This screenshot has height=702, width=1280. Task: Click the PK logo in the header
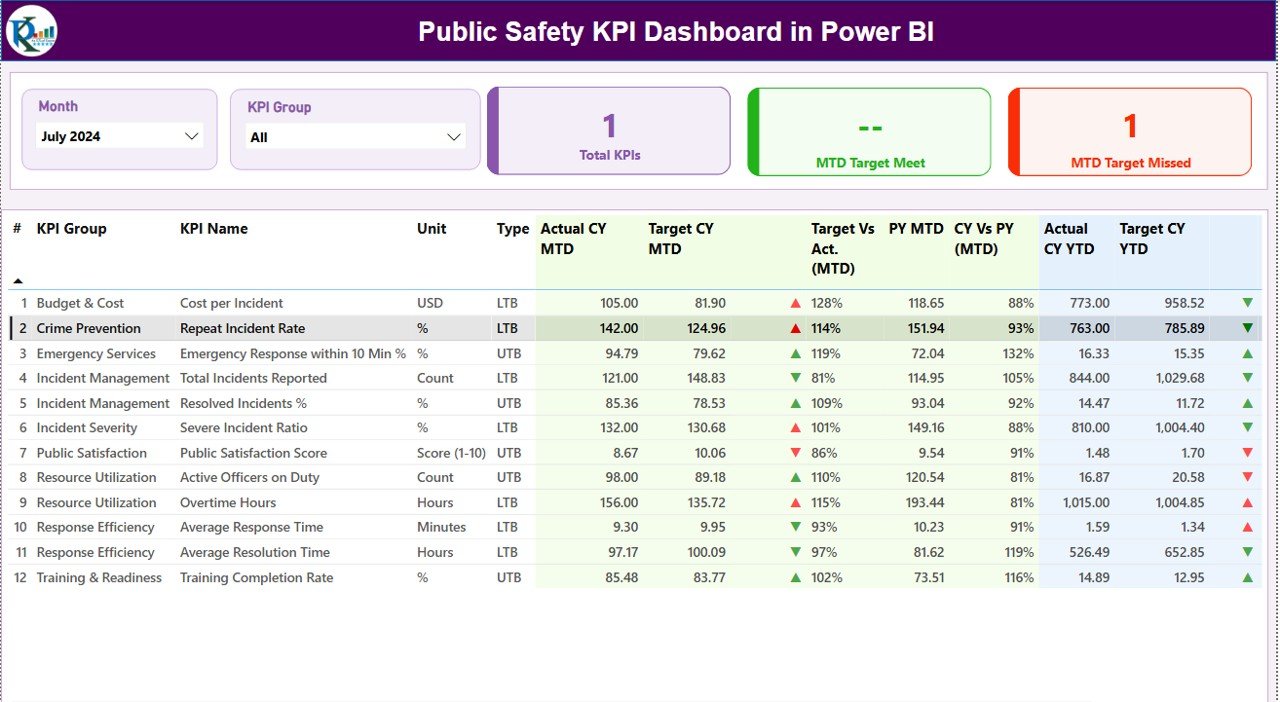31,31
